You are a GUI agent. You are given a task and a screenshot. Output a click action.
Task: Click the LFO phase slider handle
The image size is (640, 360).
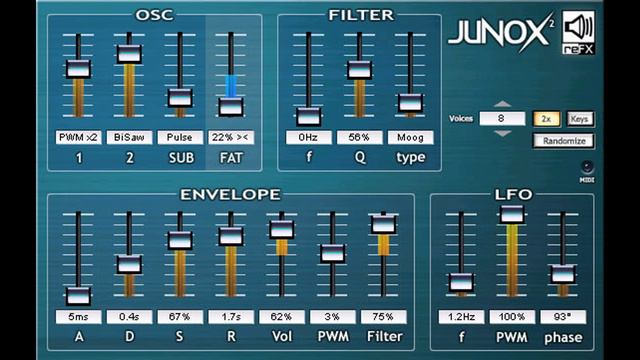pos(563,274)
